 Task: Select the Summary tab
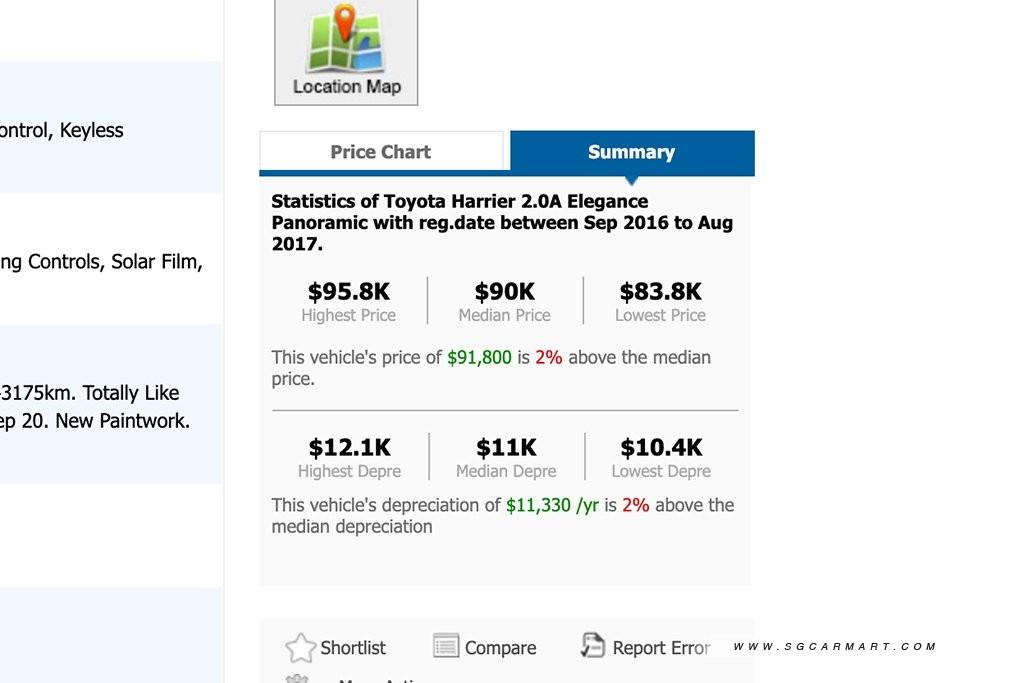631,152
